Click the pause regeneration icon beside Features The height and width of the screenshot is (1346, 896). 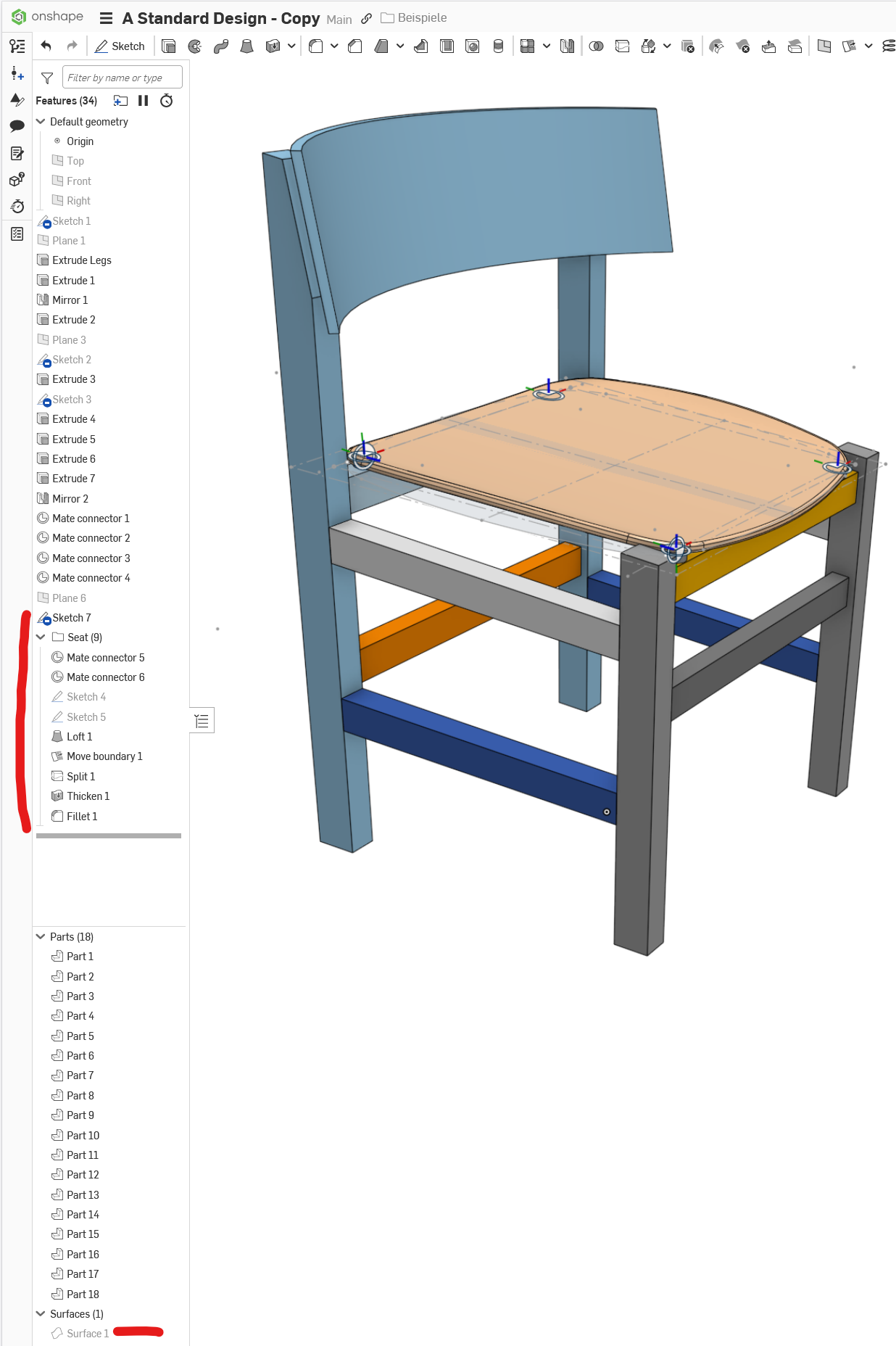(144, 101)
